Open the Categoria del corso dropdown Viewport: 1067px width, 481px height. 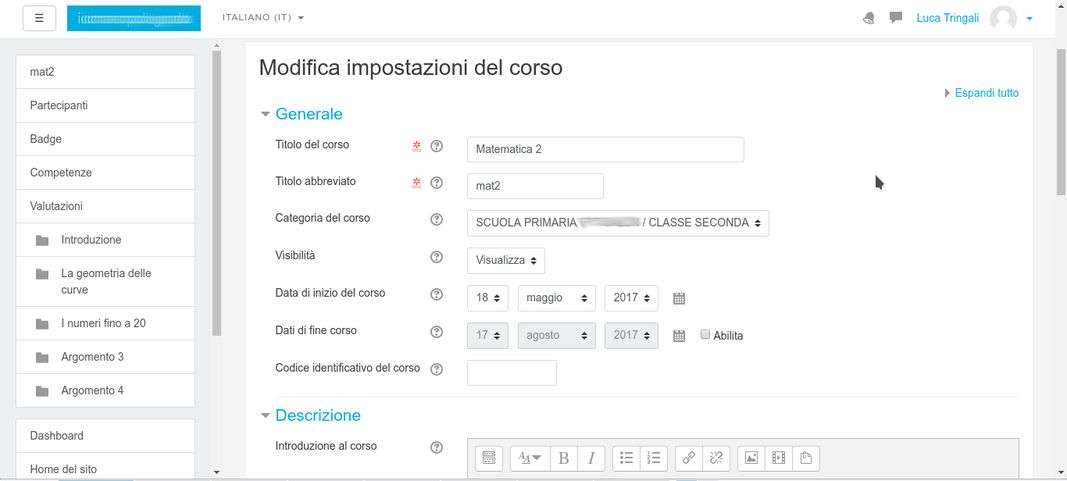click(618, 223)
